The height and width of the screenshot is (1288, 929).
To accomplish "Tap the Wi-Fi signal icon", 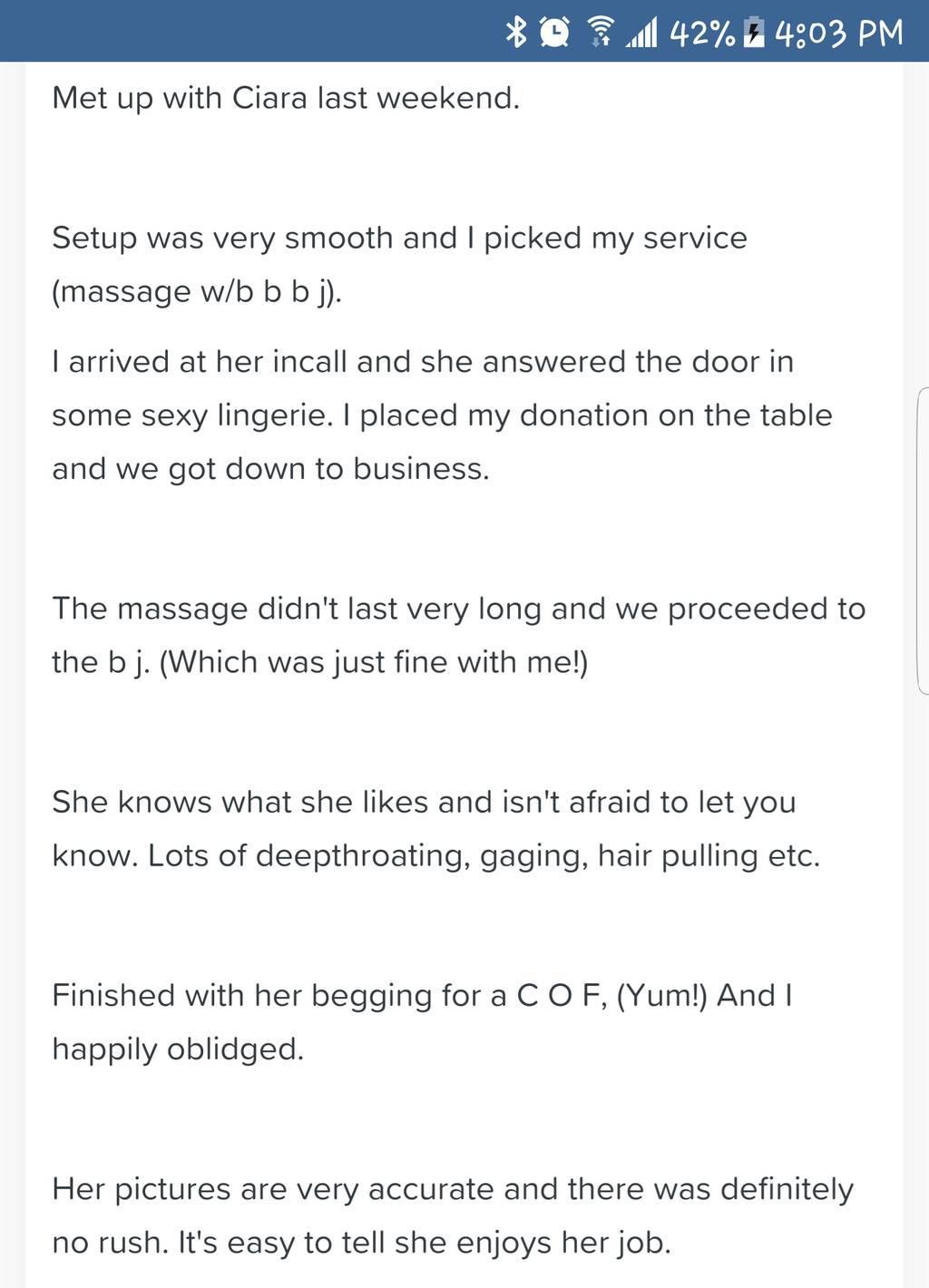I will pos(600,32).
